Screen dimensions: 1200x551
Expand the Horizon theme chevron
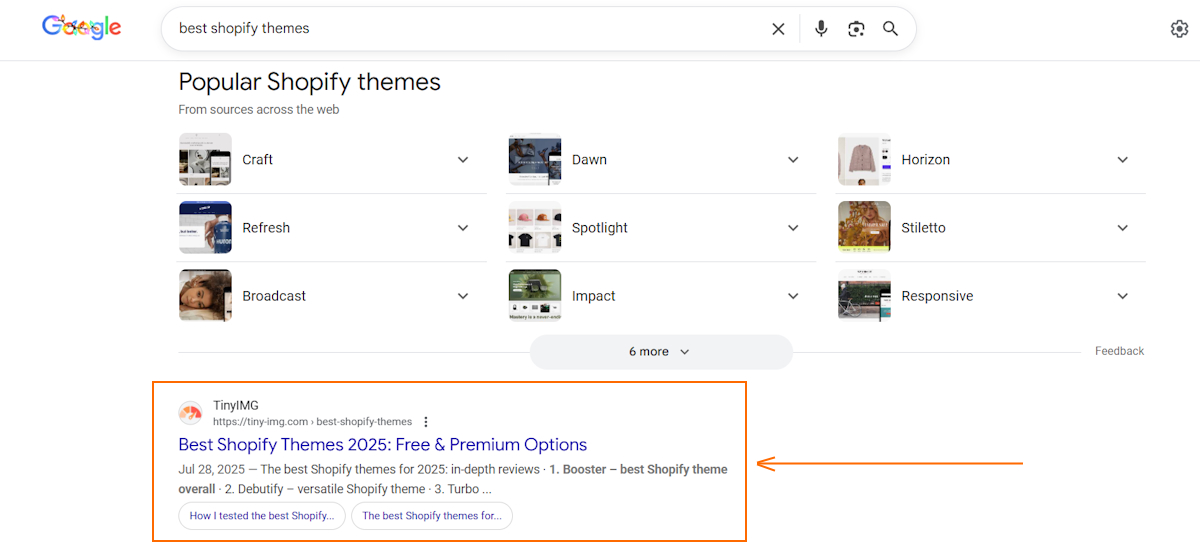click(x=1122, y=160)
